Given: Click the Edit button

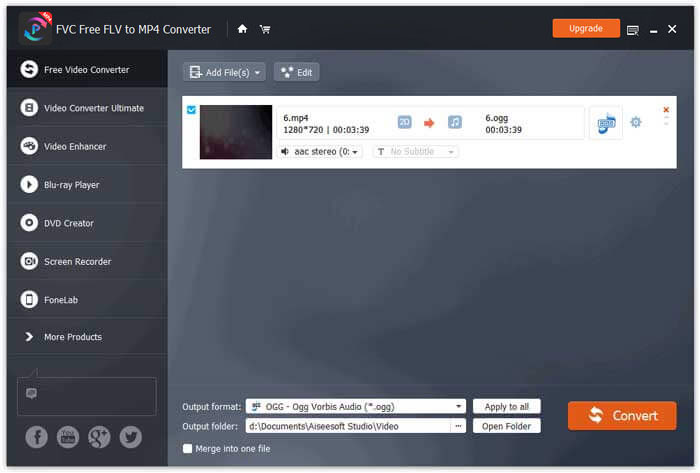Looking at the screenshot, I should pyautogui.click(x=296, y=72).
